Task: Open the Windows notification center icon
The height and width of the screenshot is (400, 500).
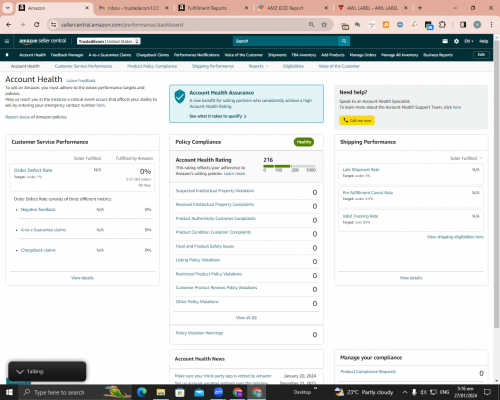Action: click(487, 392)
